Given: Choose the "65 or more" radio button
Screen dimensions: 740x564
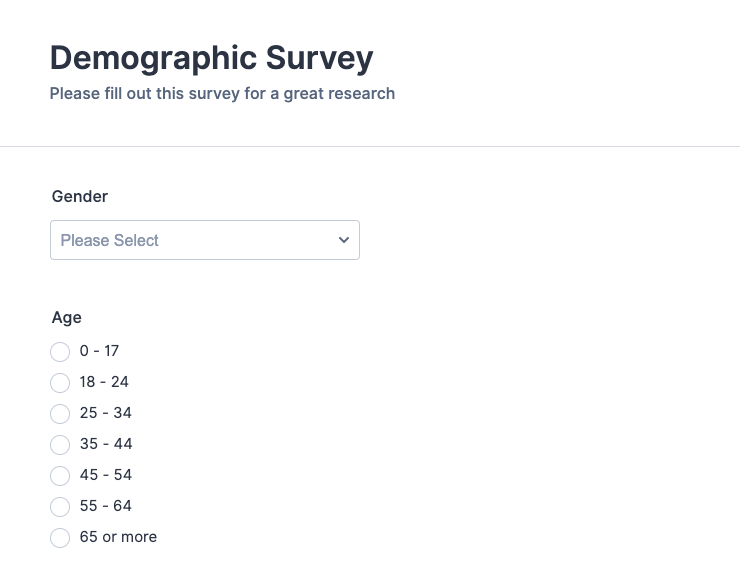Looking at the screenshot, I should coord(60,538).
